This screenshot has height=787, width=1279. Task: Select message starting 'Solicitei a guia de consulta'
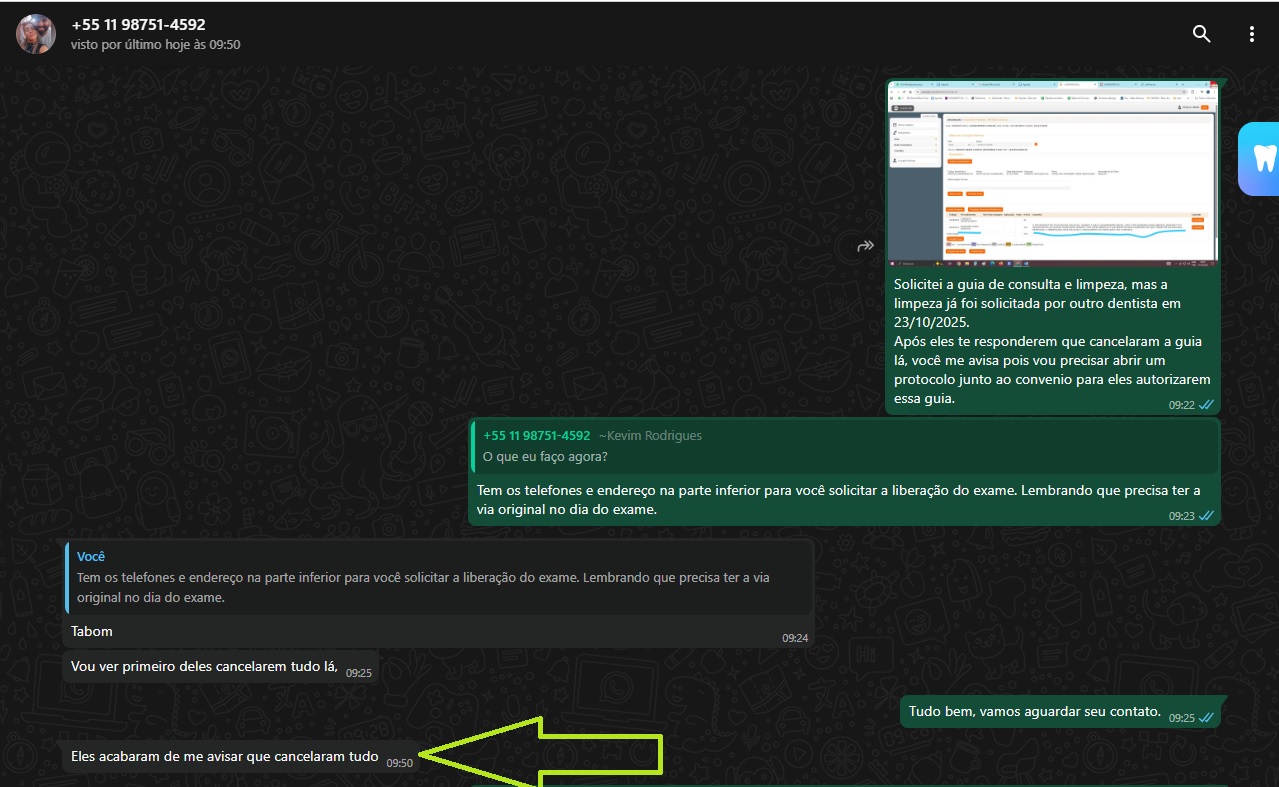[1053, 341]
